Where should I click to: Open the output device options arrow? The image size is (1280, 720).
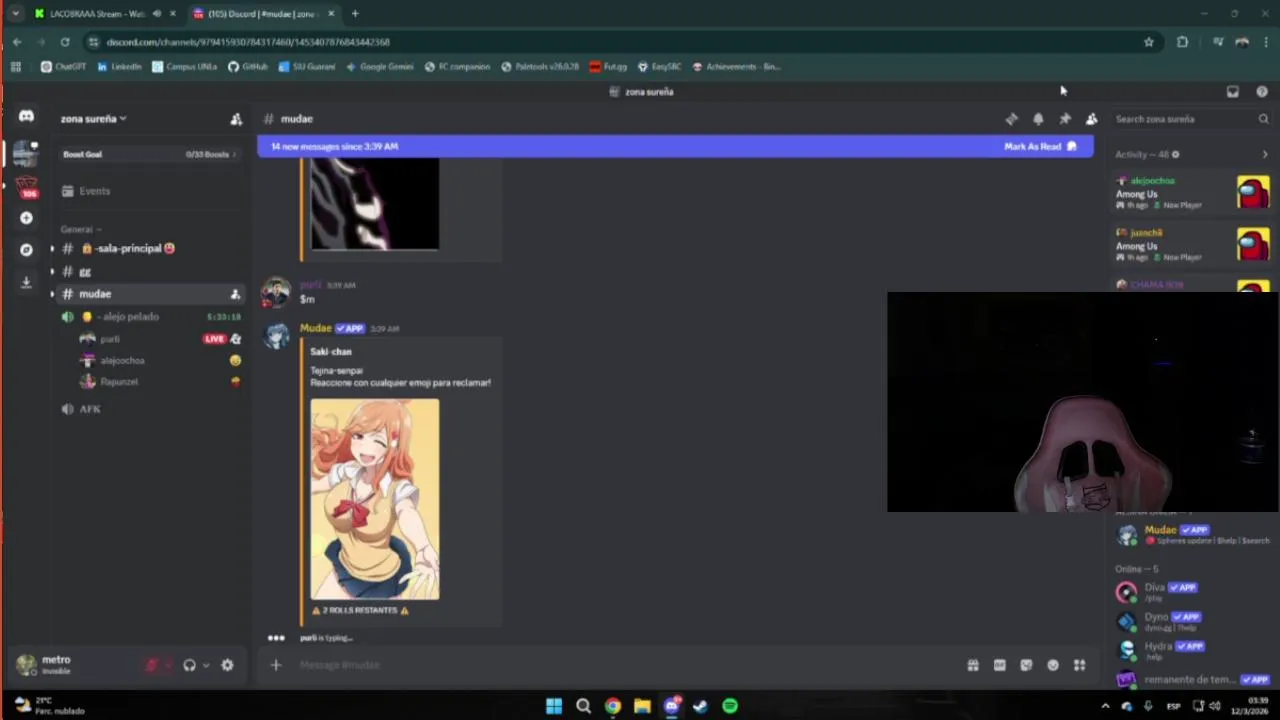(x=206, y=665)
